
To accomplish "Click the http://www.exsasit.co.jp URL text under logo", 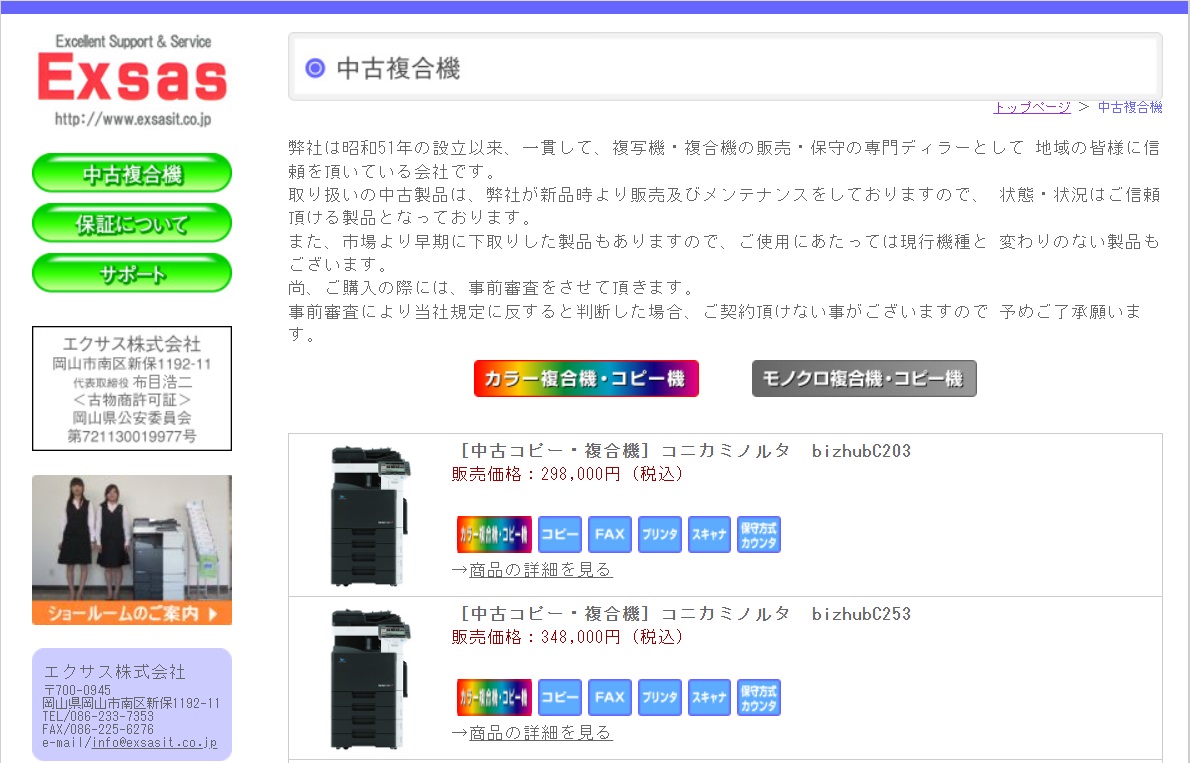I will [133, 119].
